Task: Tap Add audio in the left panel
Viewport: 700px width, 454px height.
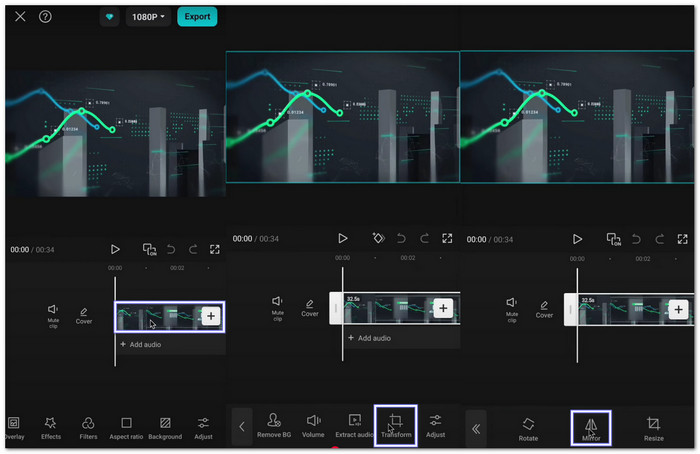Action: [x=141, y=345]
